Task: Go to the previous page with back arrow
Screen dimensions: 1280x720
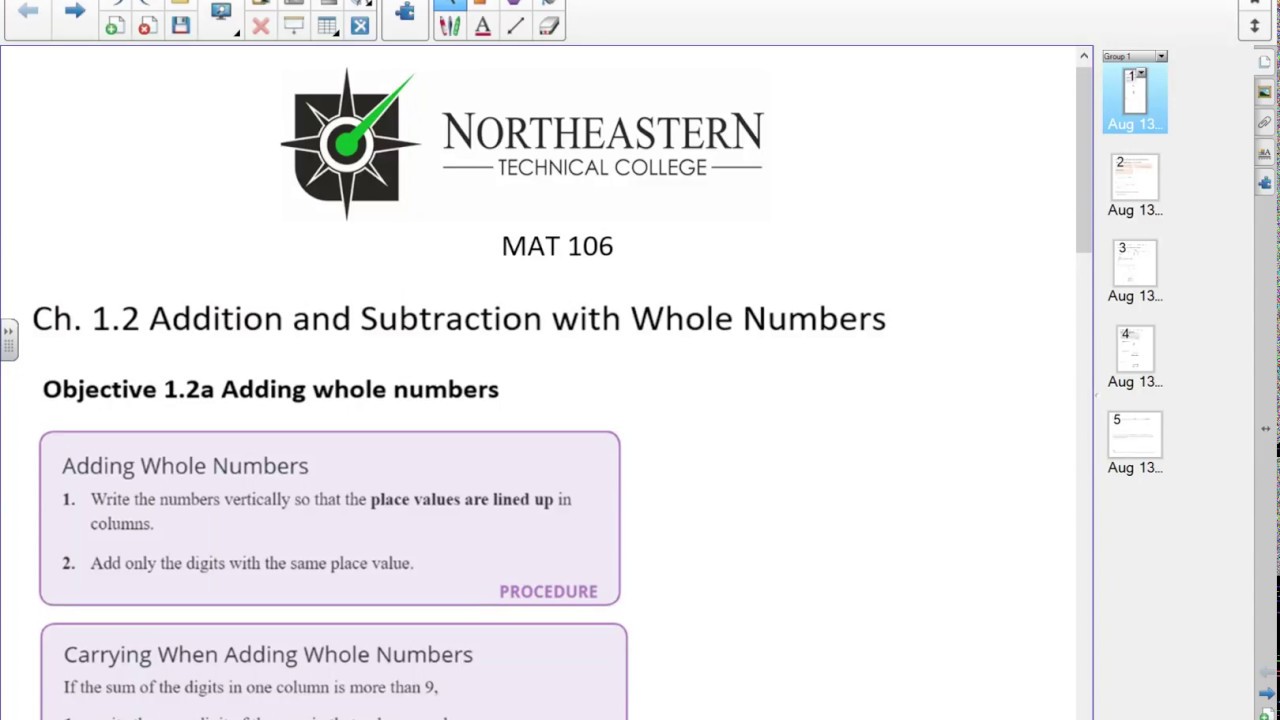Action: 28,11
